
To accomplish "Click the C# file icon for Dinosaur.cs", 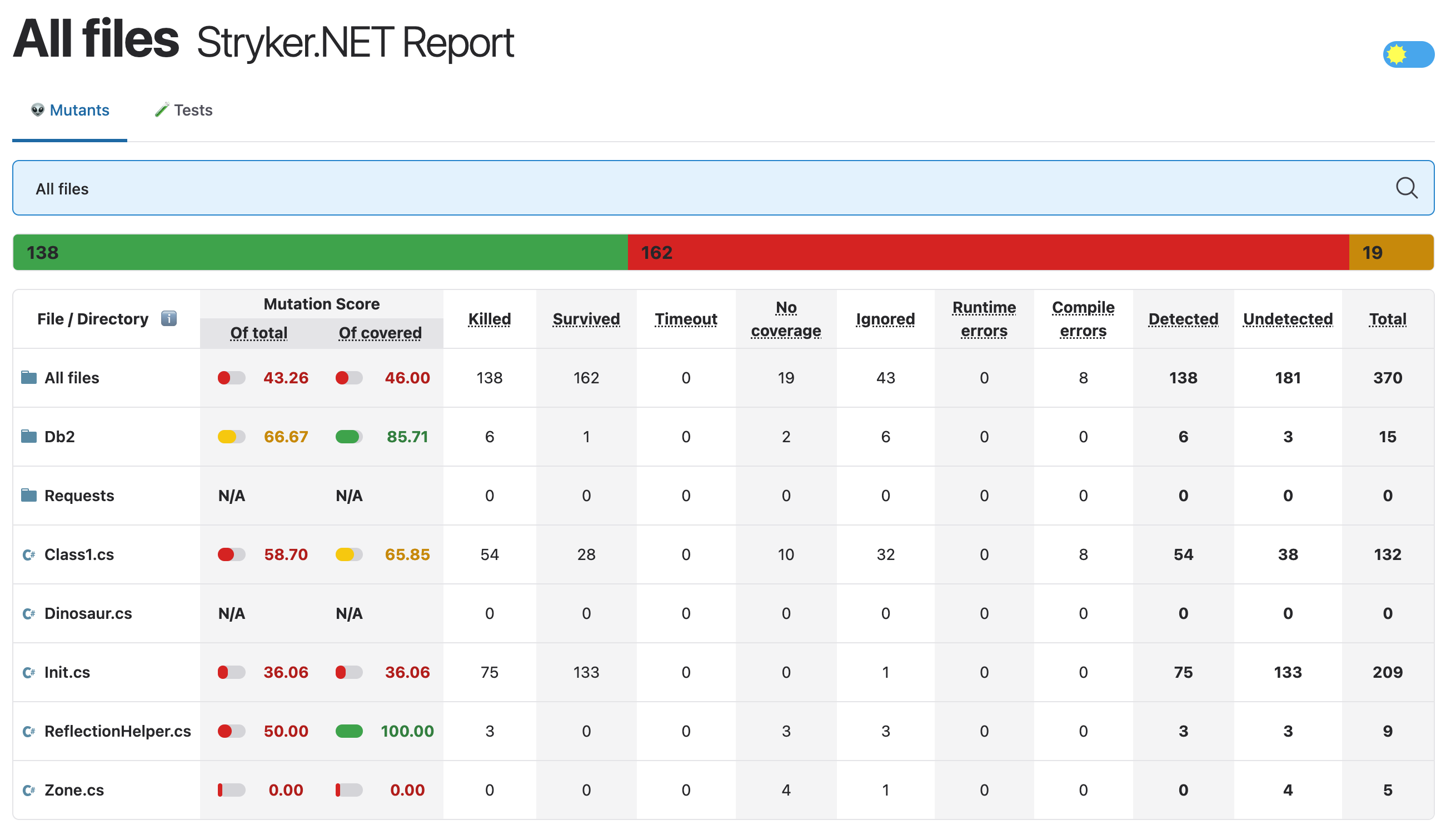I will (29, 613).
